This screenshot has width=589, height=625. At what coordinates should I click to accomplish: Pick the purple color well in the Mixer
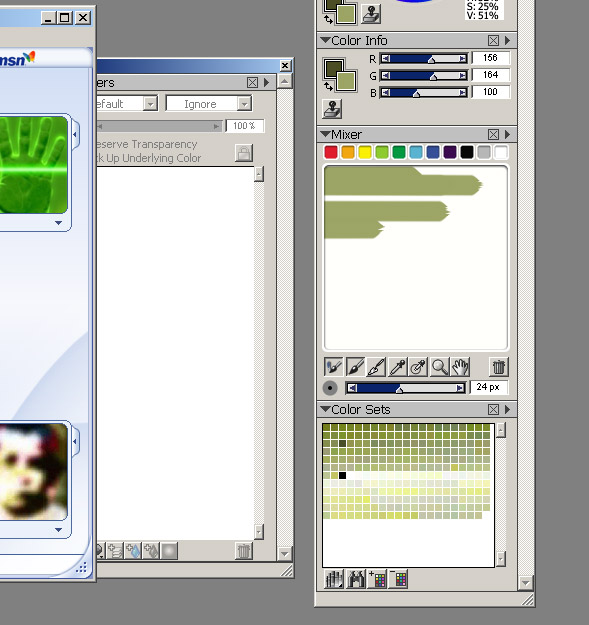(450, 152)
